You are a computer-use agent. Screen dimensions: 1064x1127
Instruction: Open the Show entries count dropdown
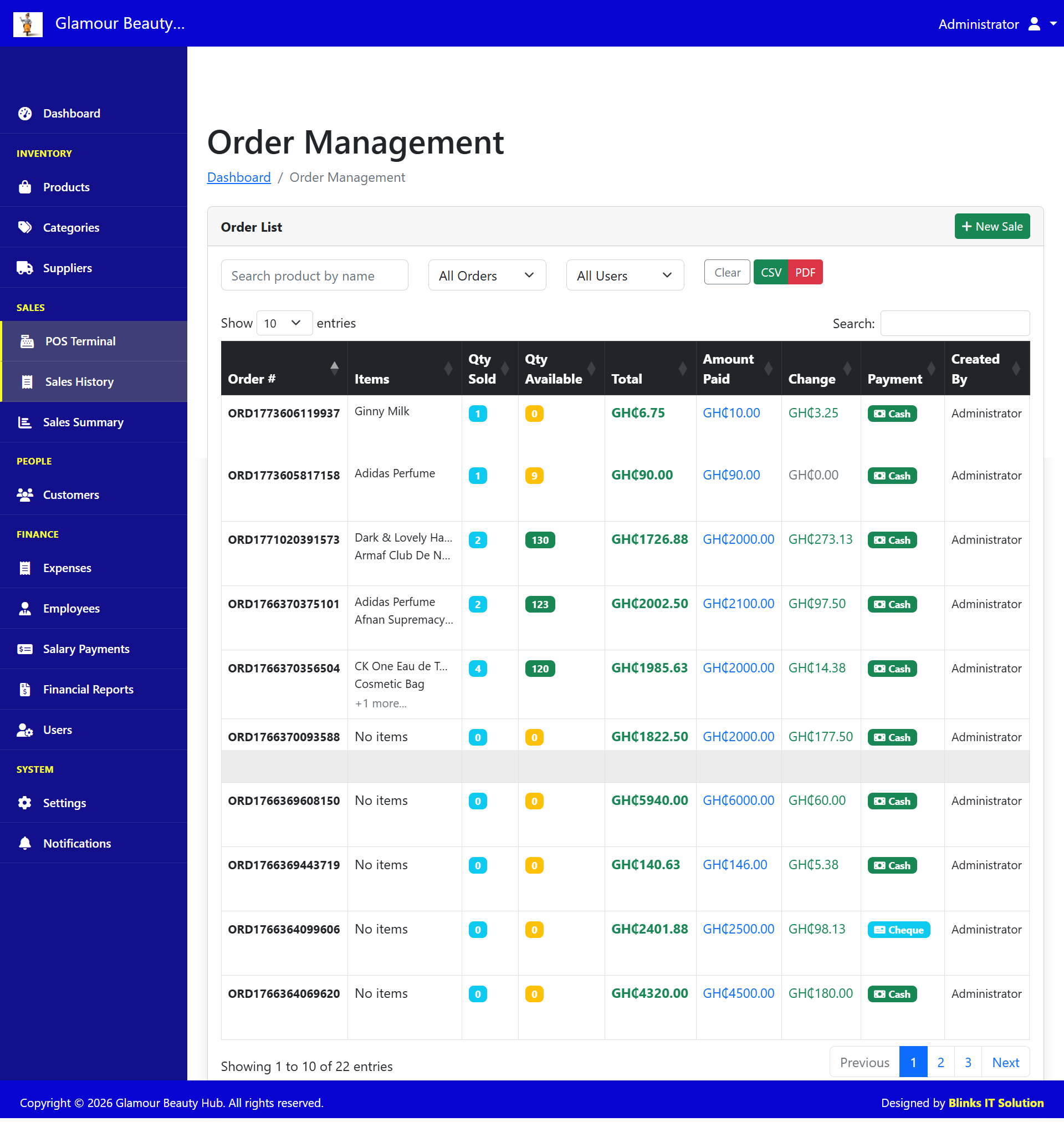284,323
